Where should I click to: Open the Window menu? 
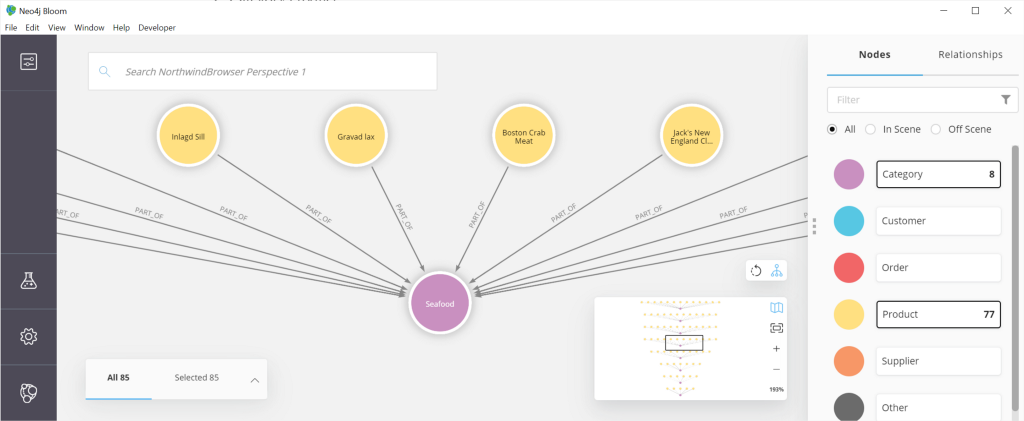(89, 28)
